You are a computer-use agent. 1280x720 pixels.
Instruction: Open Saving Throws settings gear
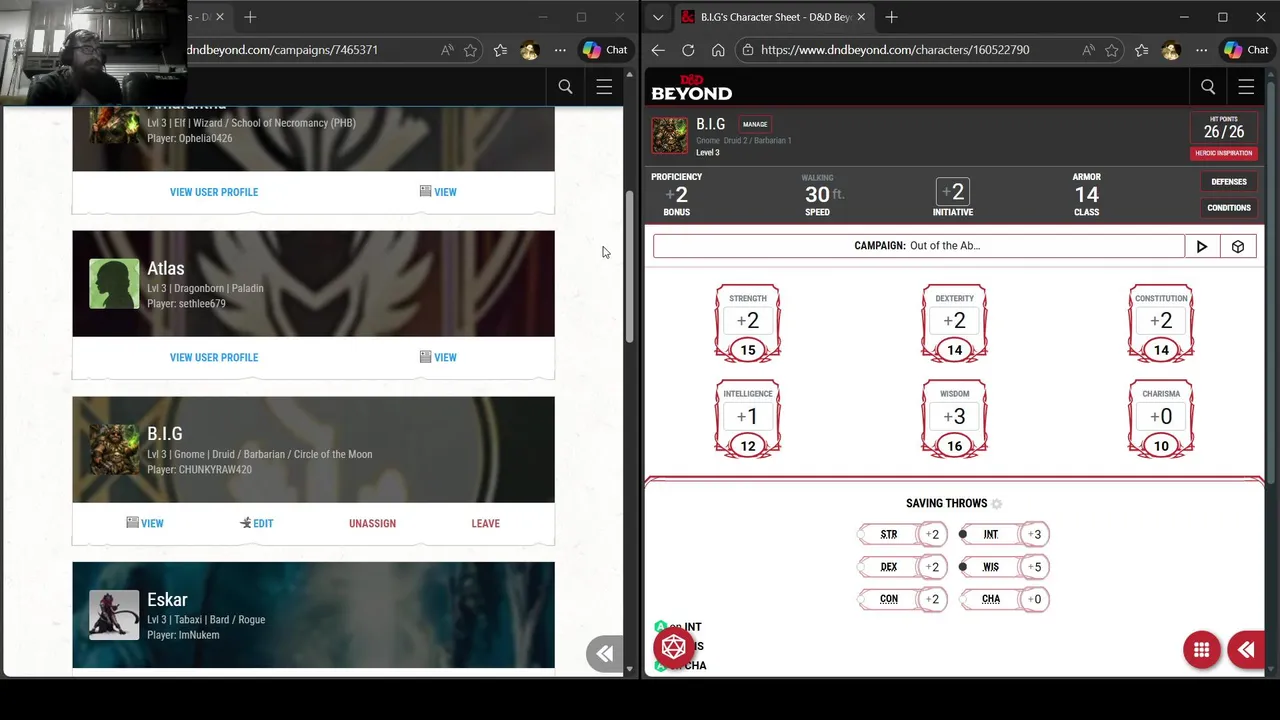[996, 504]
